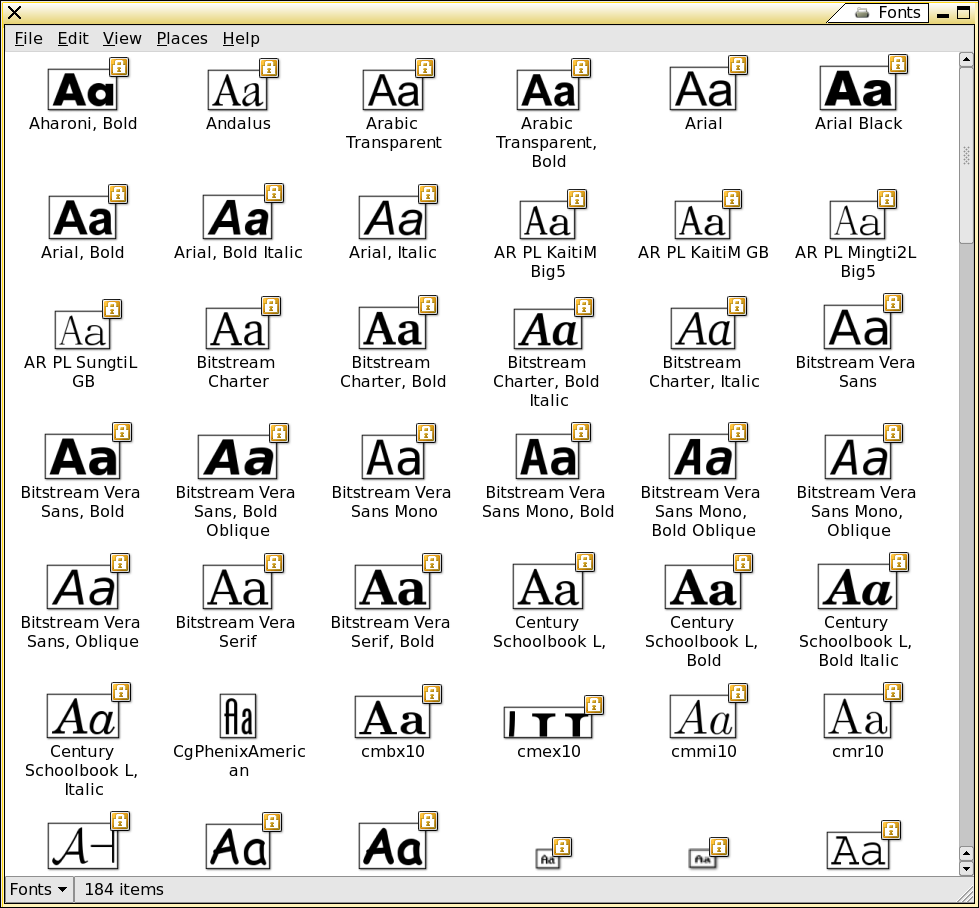The height and width of the screenshot is (908, 979).
Task: Maximize the Fonts window
Action: tap(964, 12)
